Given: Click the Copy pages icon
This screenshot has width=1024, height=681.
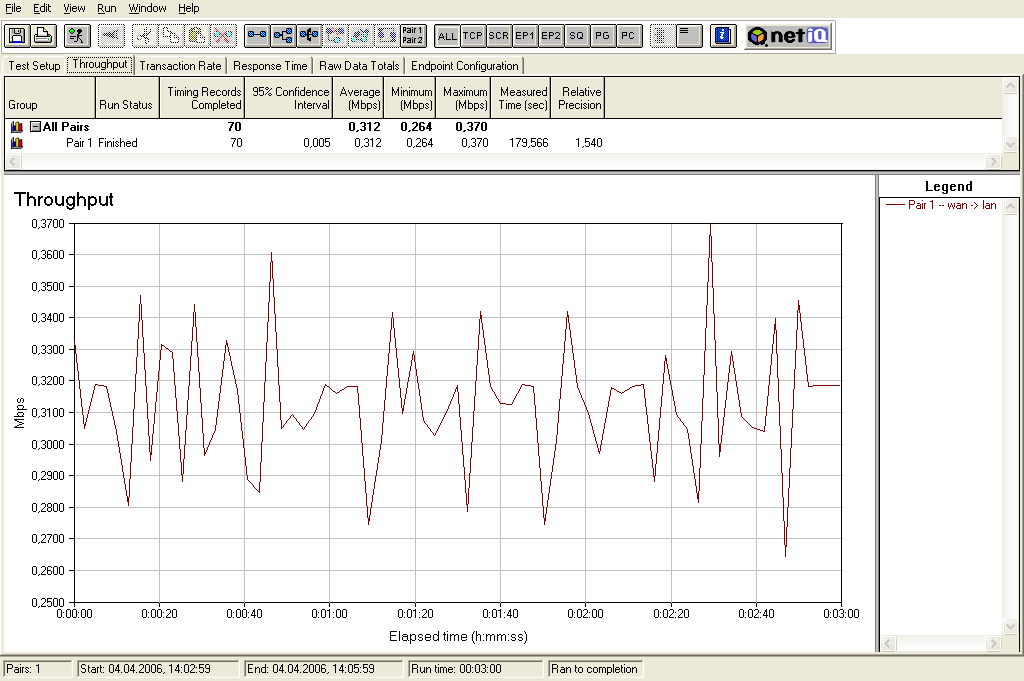Looking at the screenshot, I should (171, 35).
